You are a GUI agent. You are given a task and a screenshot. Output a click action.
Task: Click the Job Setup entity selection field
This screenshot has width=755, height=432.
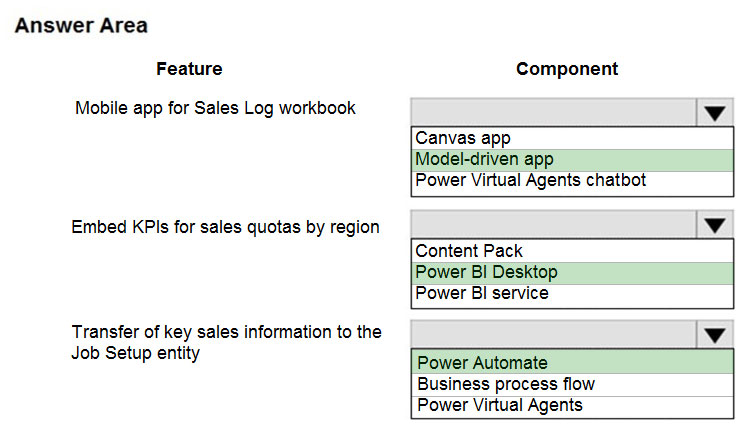[554, 335]
